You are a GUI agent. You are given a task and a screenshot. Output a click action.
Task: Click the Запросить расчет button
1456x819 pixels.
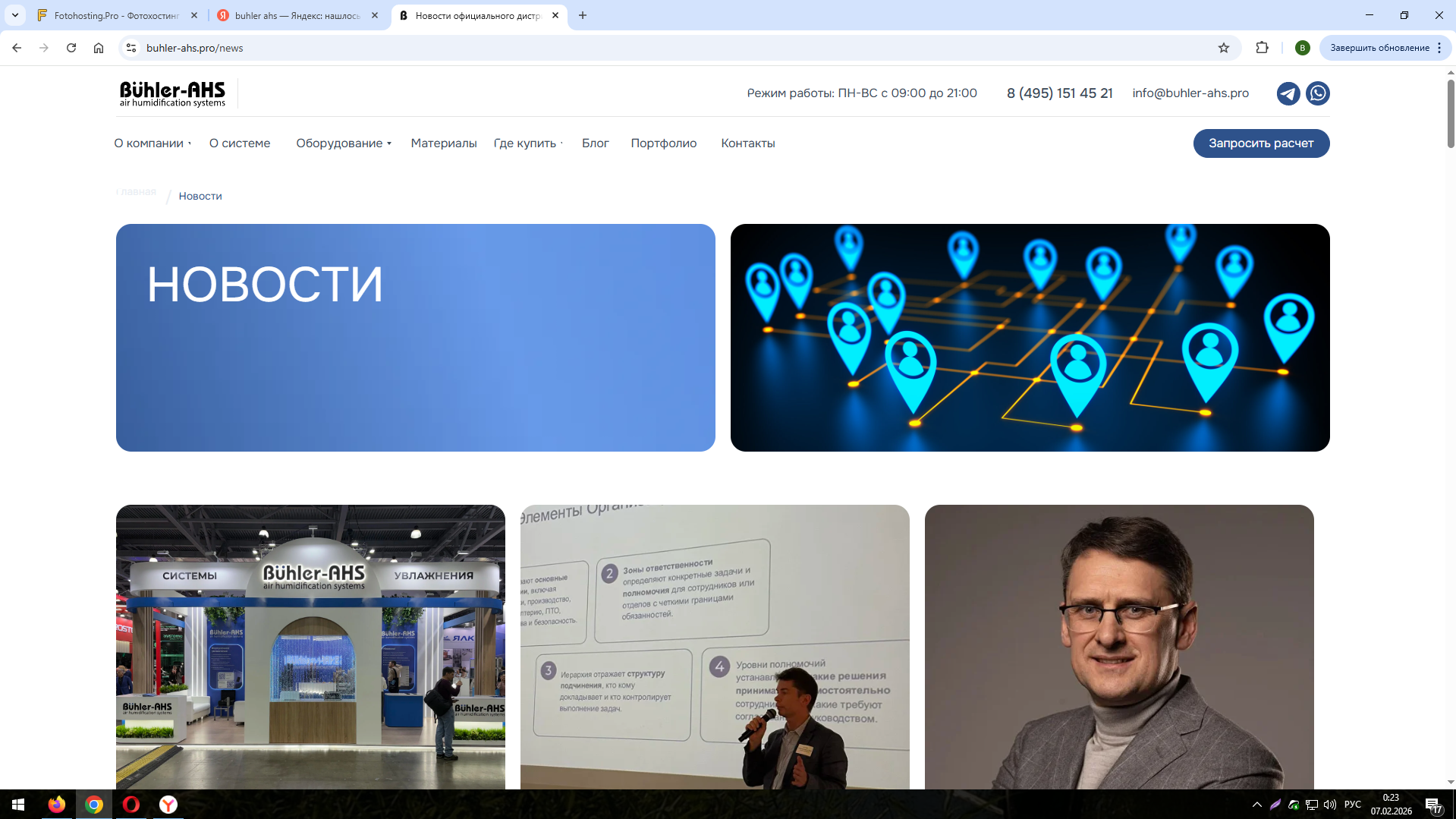(1261, 143)
